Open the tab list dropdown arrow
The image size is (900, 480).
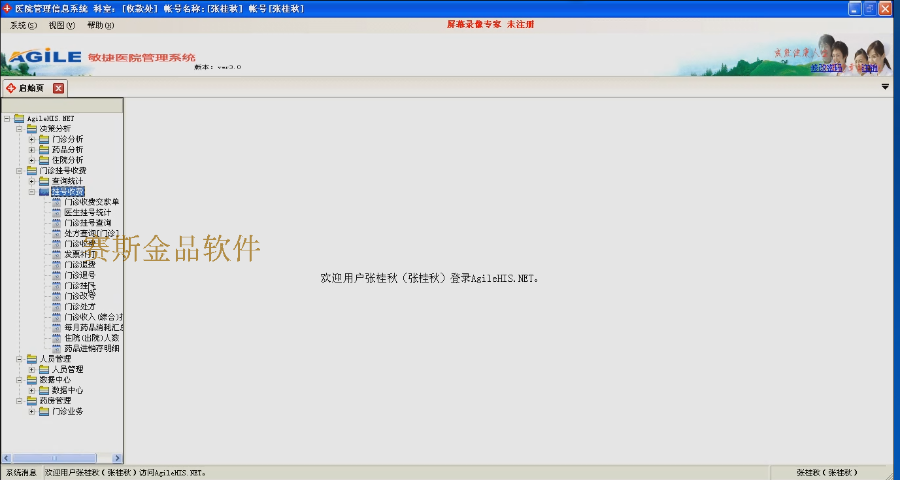pyautogui.click(x=885, y=87)
